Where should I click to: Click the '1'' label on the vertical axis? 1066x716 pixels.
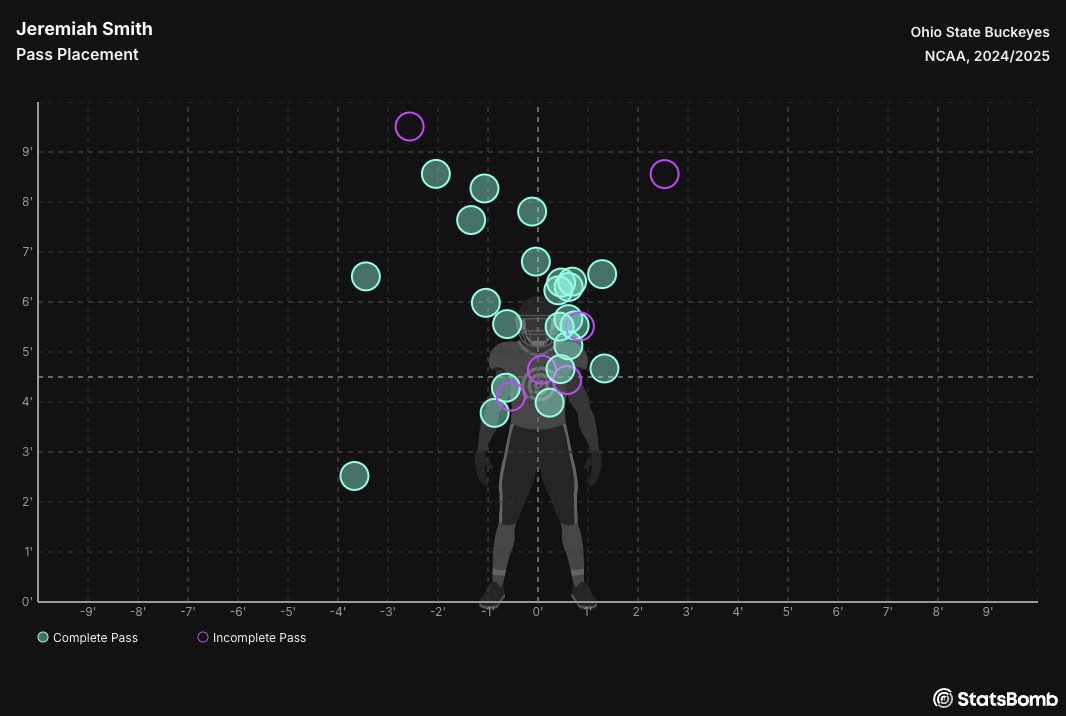(28, 551)
